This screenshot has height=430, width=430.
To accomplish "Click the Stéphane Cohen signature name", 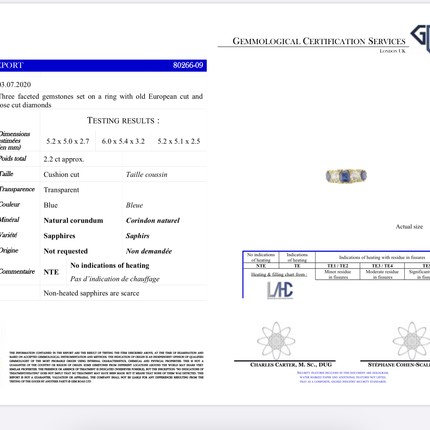I will (399, 365).
